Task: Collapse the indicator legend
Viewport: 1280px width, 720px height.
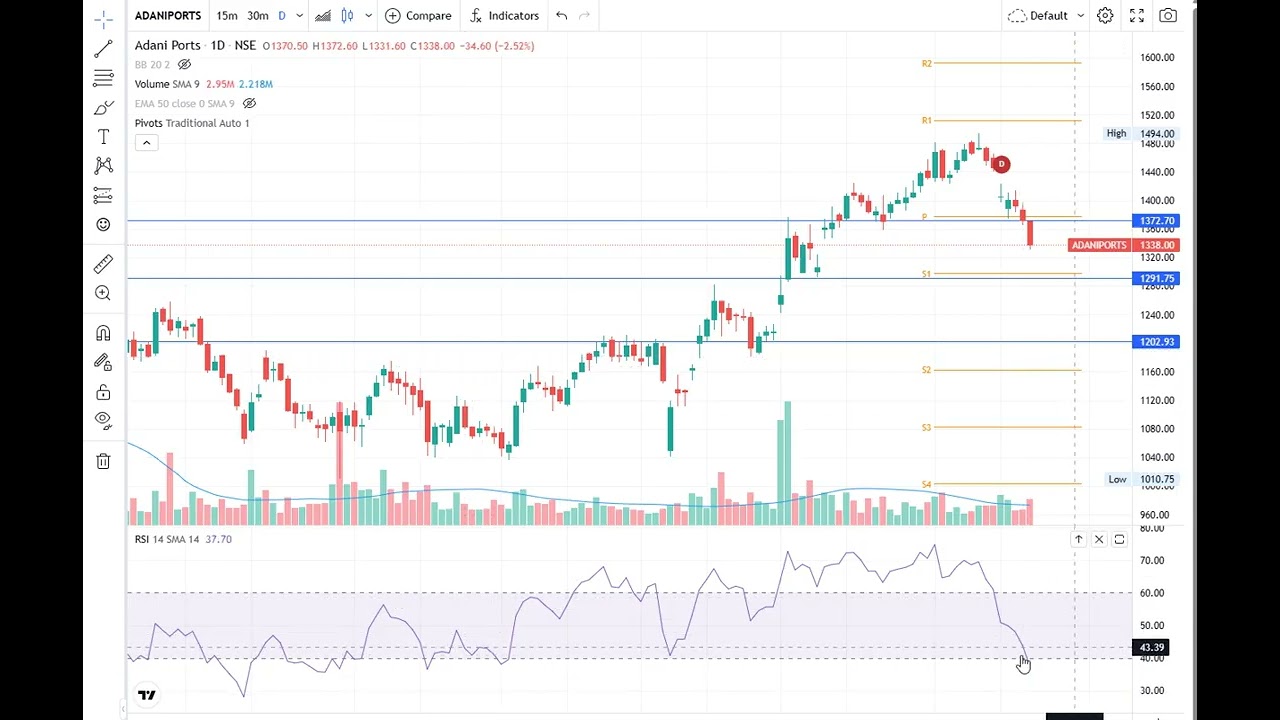Action: click(x=146, y=143)
